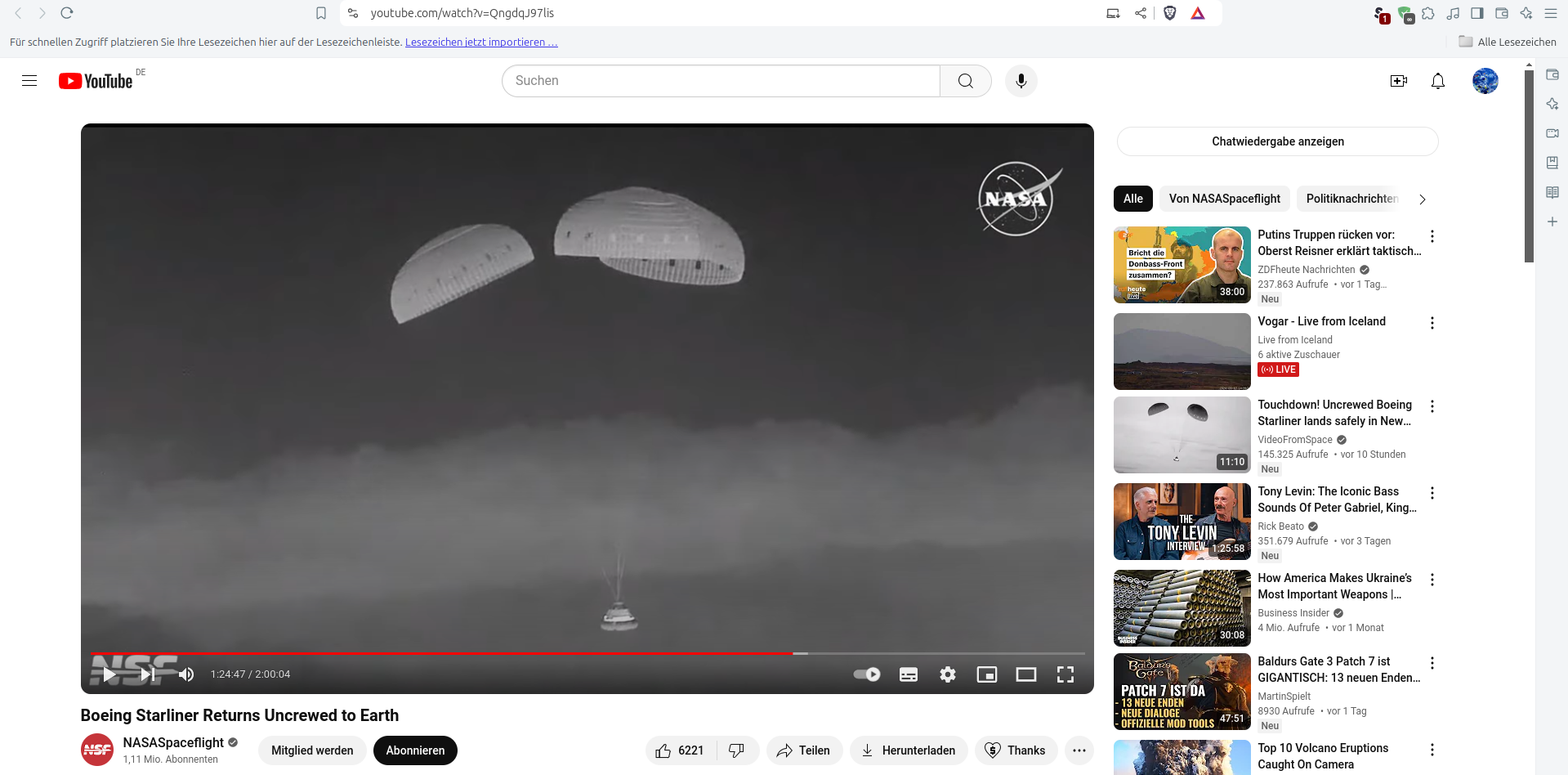The image size is (1568, 775).
Task: Open the Vogar Live from Iceland thumbnail
Action: [1182, 352]
